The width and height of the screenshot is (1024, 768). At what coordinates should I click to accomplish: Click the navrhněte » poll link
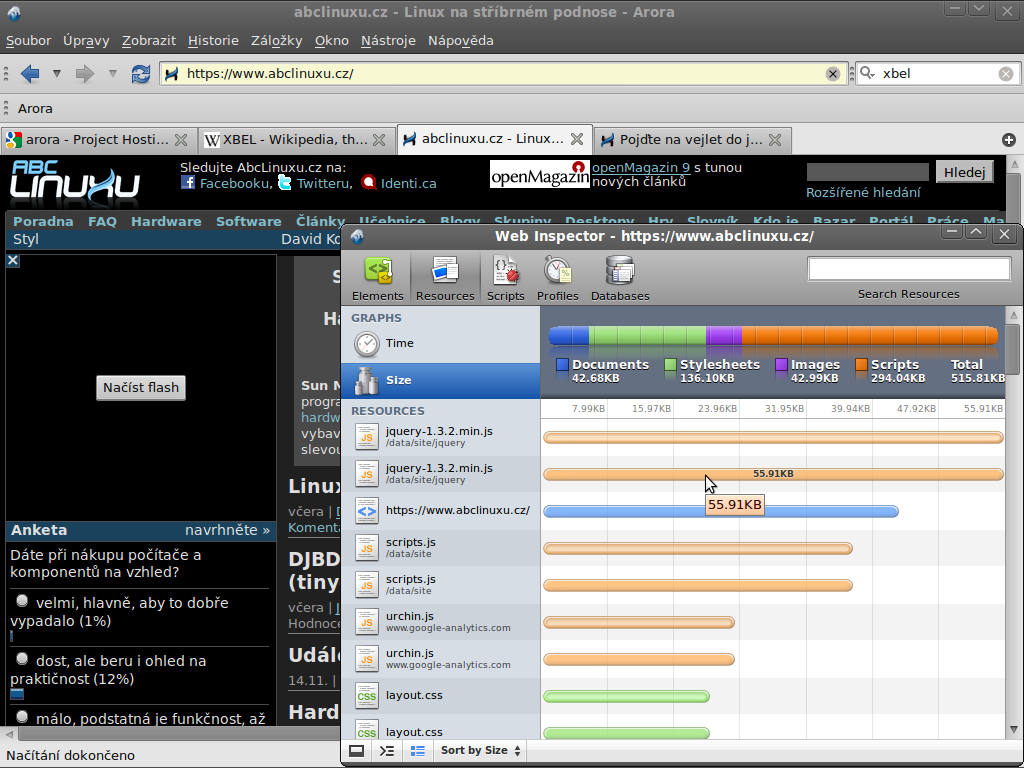227,530
